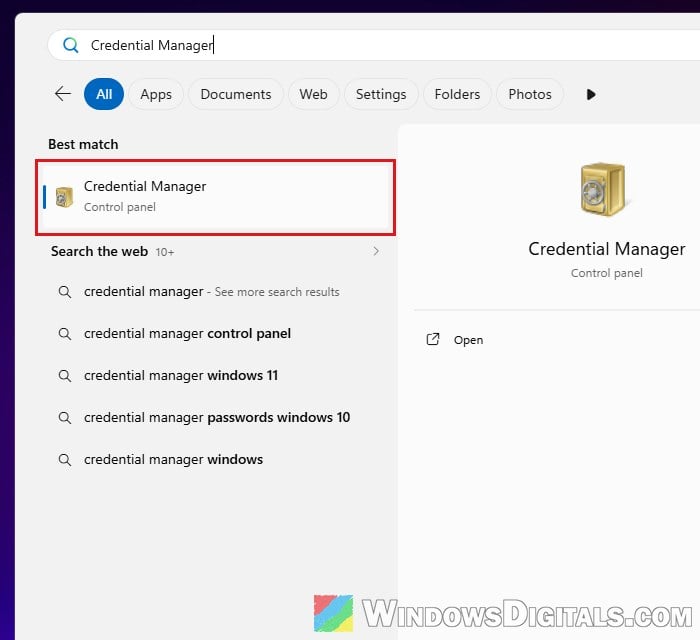Image resolution: width=700 pixels, height=640 pixels.
Task: Expand Search the web chevron
Action: (x=376, y=251)
